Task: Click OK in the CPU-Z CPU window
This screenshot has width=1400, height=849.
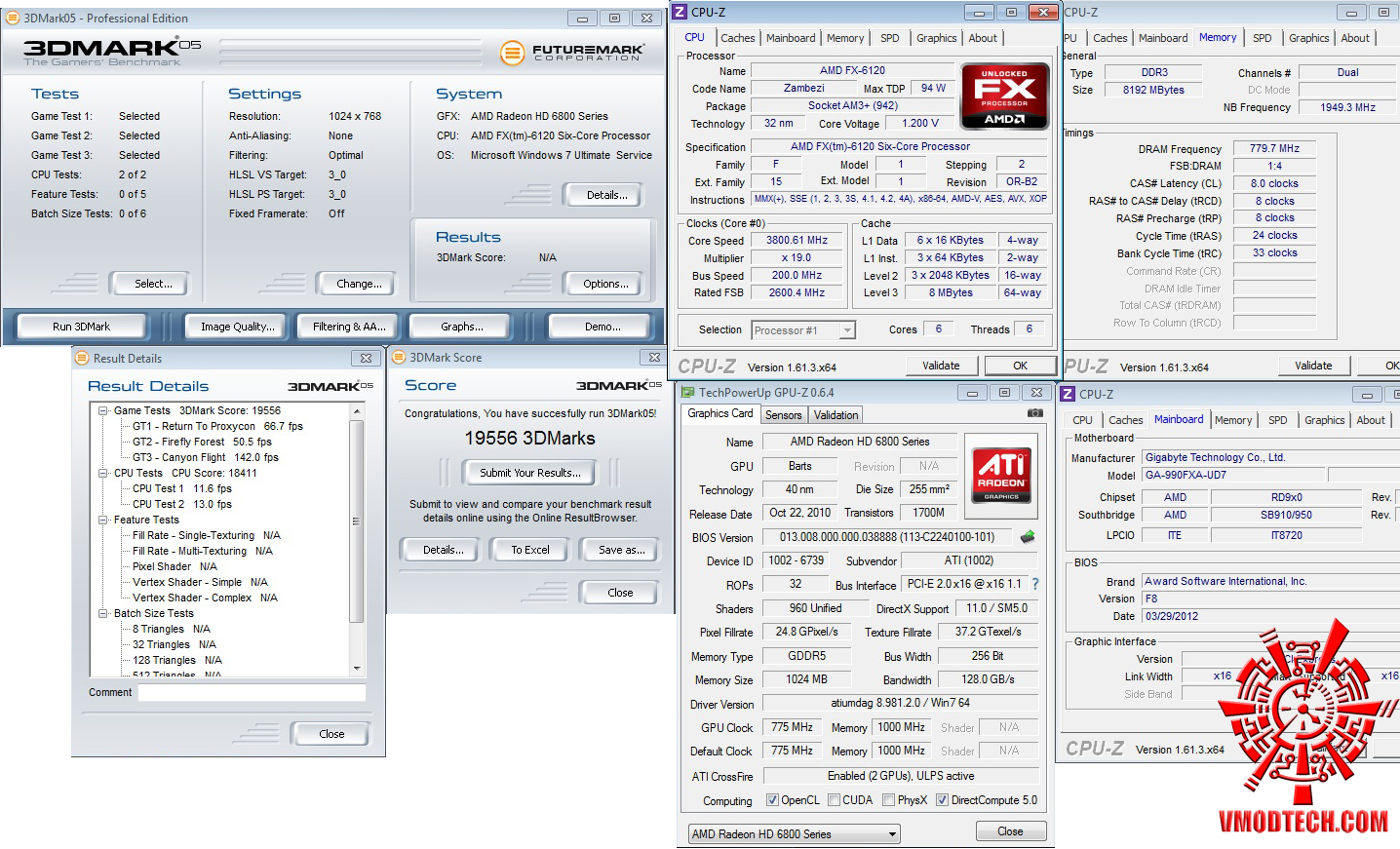Action: 1020,366
